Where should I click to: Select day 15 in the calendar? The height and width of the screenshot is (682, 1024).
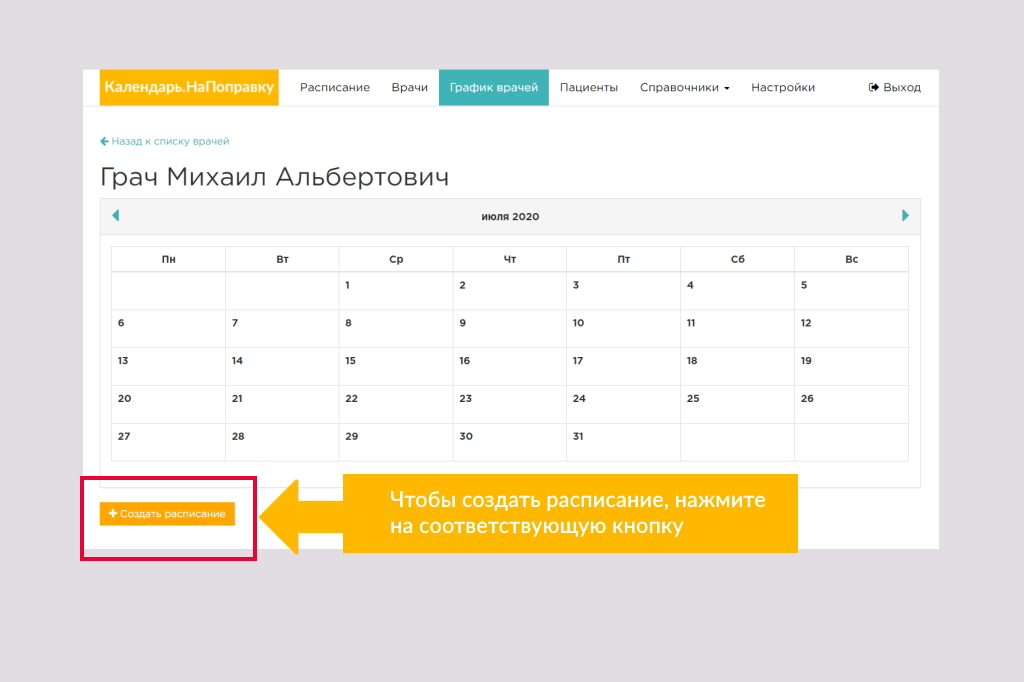pyautogui.click(x=395, y=366)
